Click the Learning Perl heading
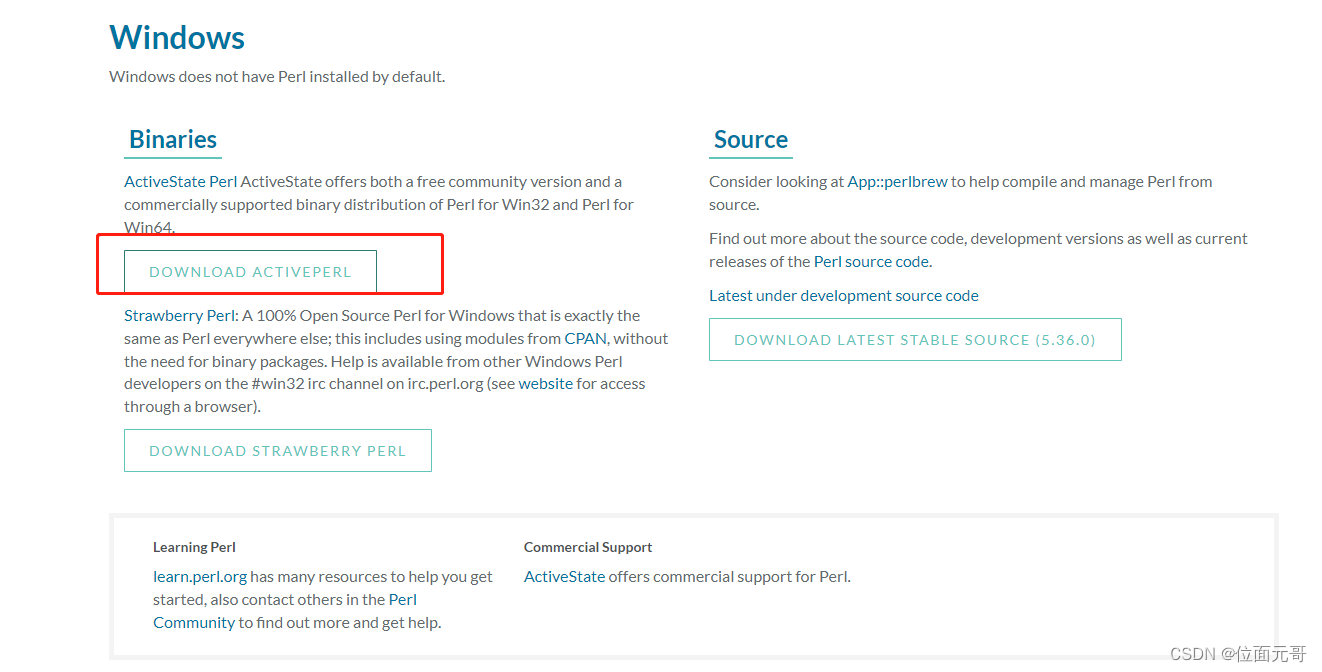The height and width of the screenshot is (672, 1322). click(x=194, y=547)
